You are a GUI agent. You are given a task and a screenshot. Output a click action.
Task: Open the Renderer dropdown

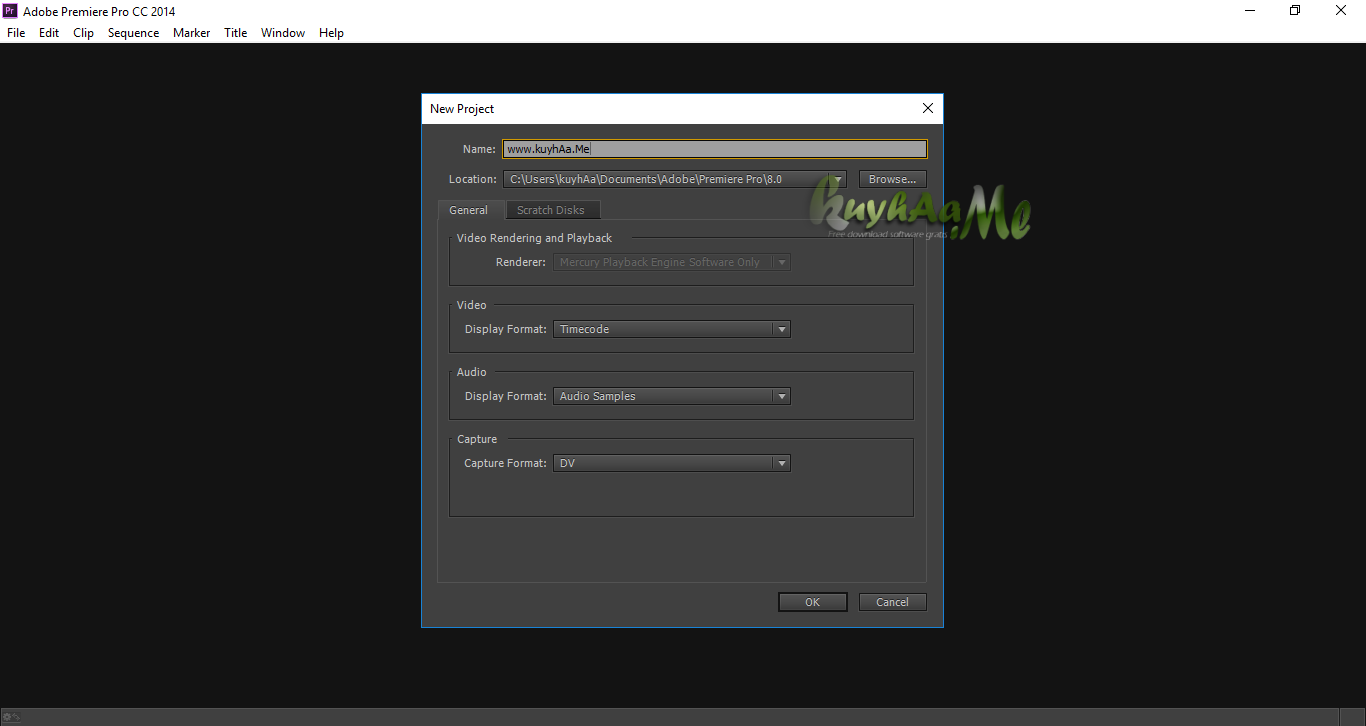(x=672, y=262)
